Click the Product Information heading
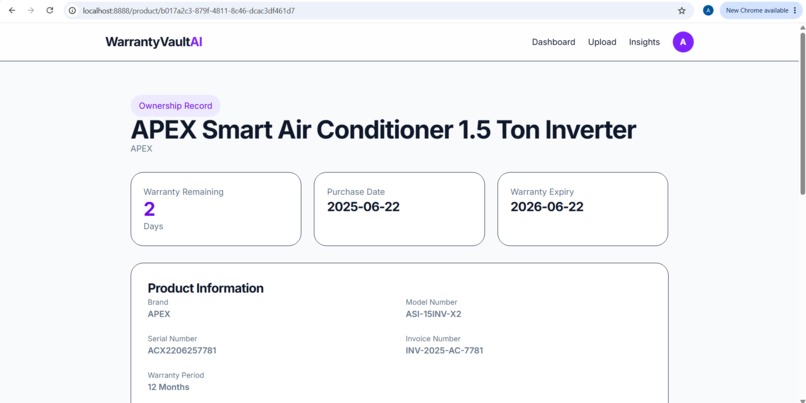 tap(206, 288)
